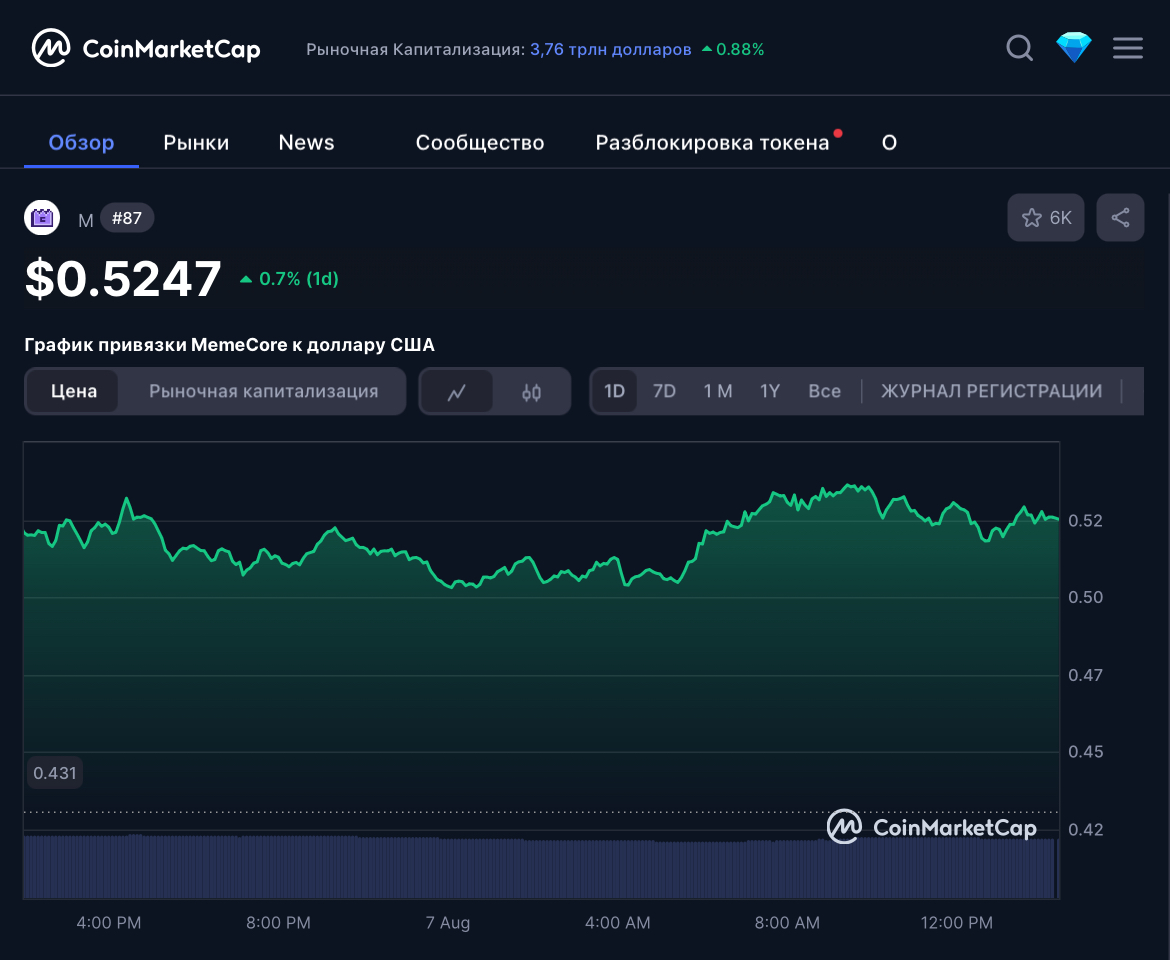
Task: Open the Обзор tab
Action: tap(81, 142)
